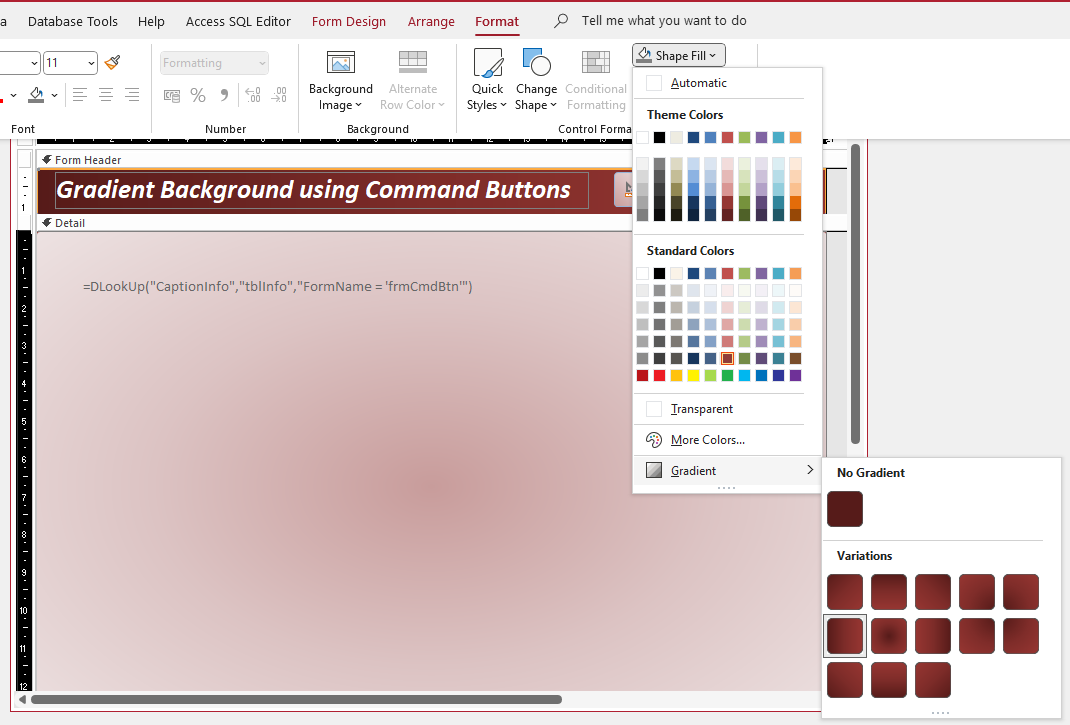Open Quick Styles gallery
This screenshot has height=725, width=1070.
tap(487, 81)
